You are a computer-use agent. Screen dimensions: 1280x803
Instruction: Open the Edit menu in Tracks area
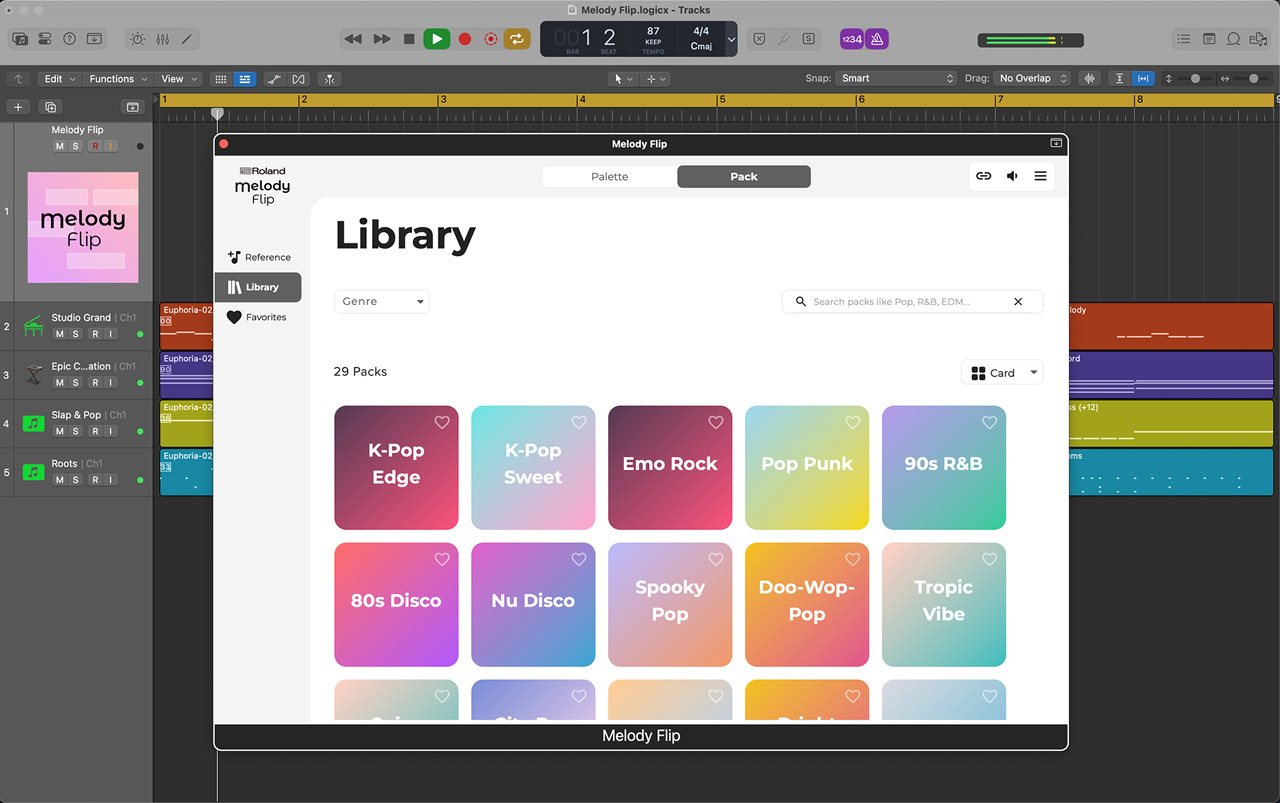click(59, 79)
